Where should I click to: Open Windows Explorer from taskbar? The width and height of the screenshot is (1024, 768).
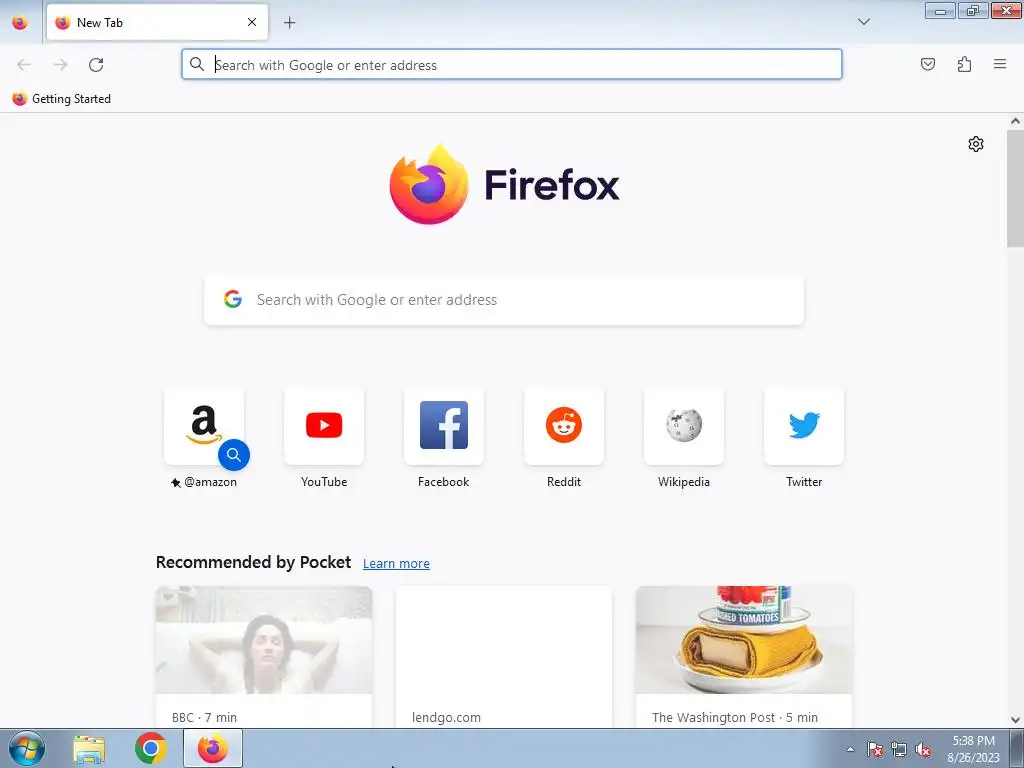89,748
